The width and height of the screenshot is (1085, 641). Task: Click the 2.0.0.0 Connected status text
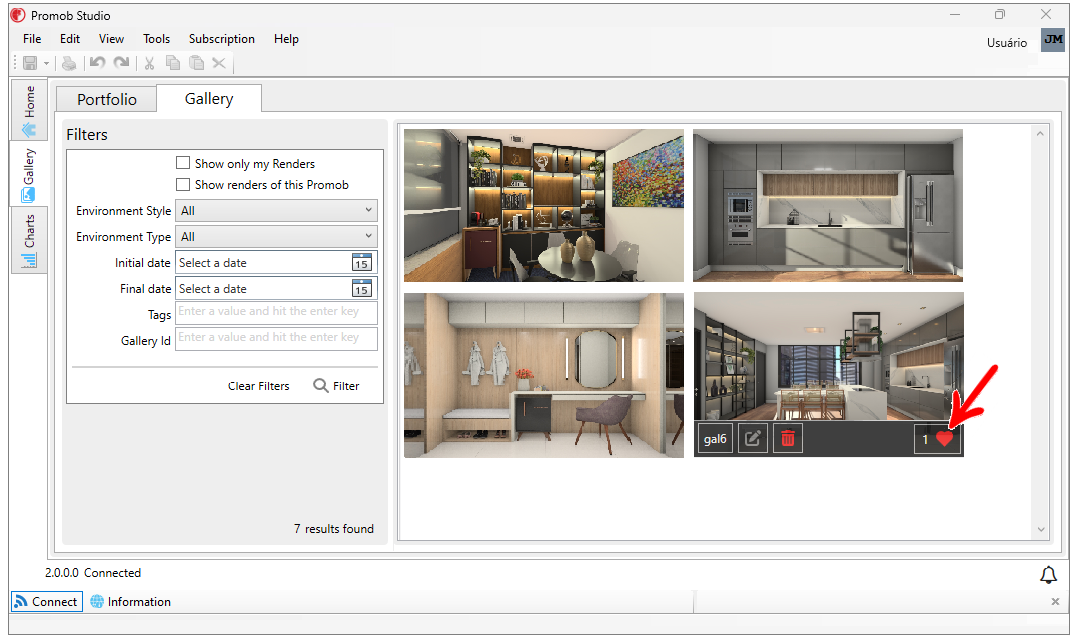(93, 573)
